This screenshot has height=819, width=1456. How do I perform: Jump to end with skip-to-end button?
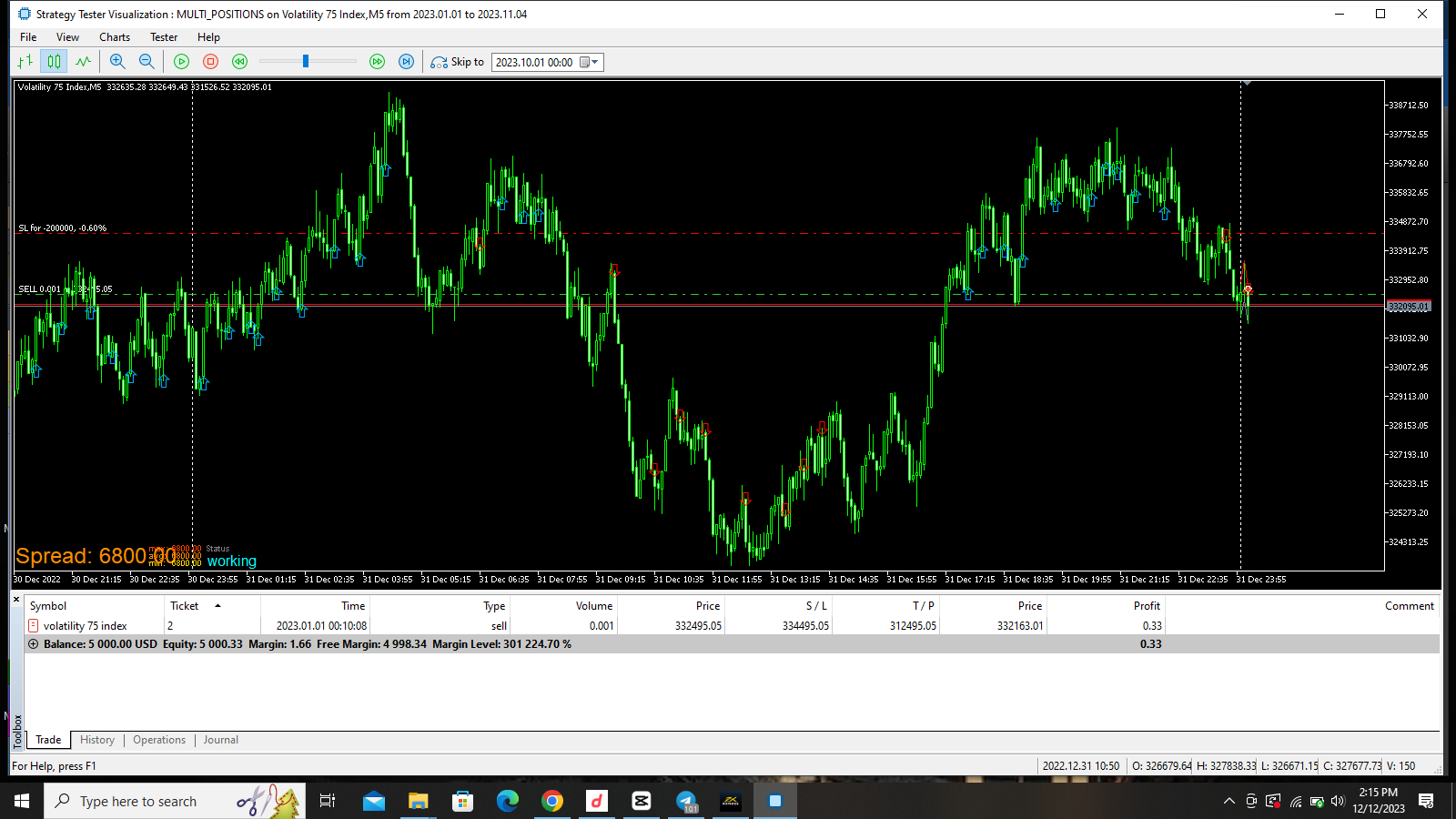coord(407,62)
